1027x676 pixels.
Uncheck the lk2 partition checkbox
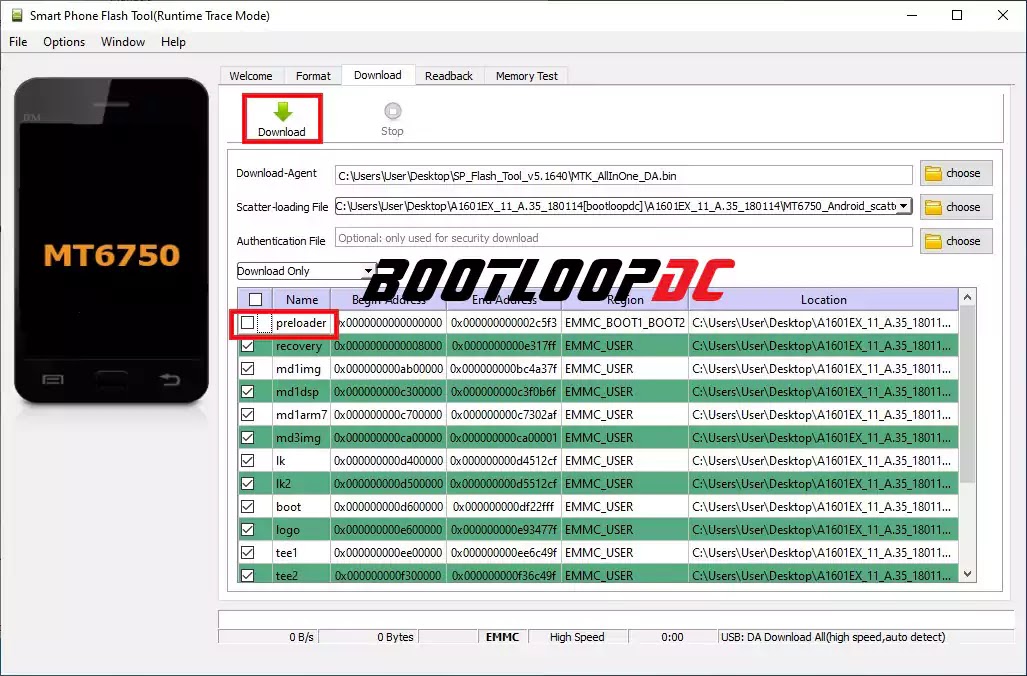pyautogui.click(x=248, y=483)
